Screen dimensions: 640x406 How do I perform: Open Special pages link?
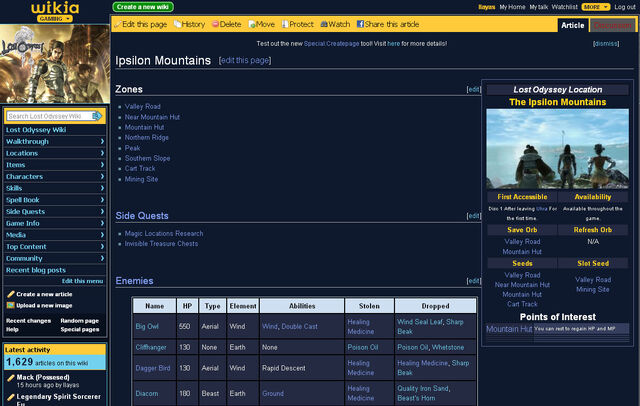coord(80,329)
